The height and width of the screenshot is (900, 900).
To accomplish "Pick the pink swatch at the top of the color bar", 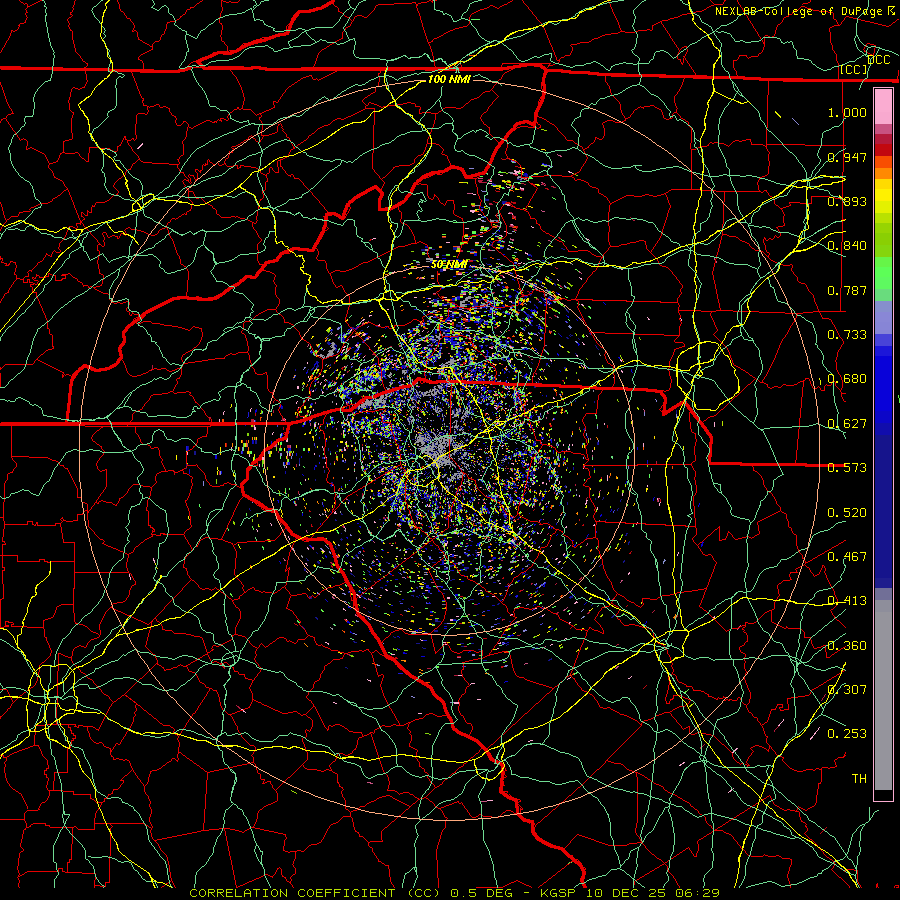I will point(883,107).
